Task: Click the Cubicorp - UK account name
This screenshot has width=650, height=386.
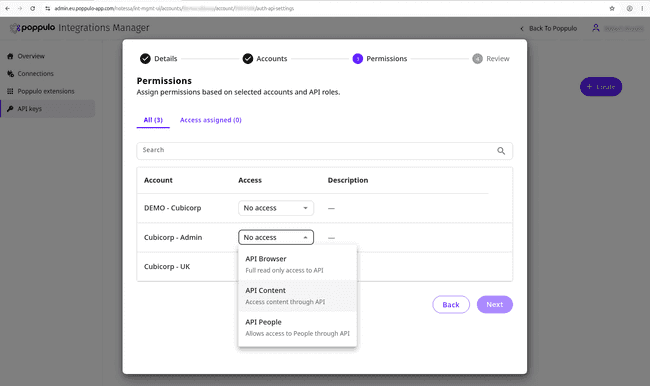Action: (x=167, y=266)
